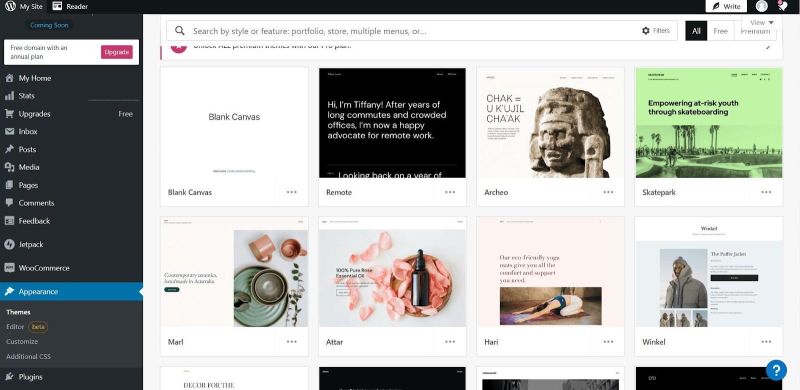Open the Marl ceramics theme preview

click(234, 272)
